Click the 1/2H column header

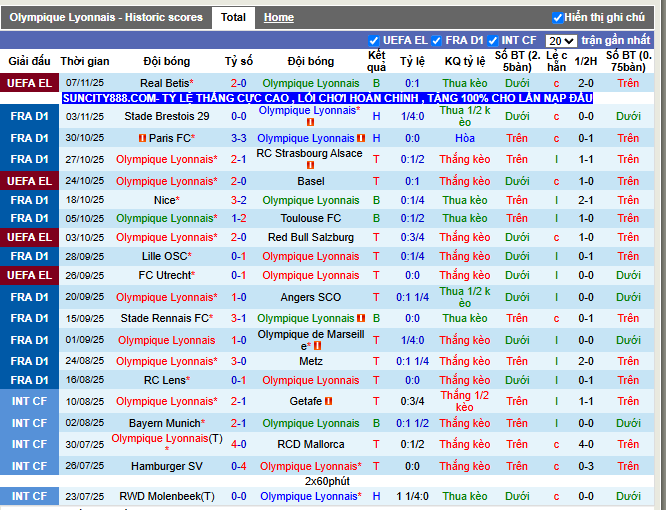point(586,61)
